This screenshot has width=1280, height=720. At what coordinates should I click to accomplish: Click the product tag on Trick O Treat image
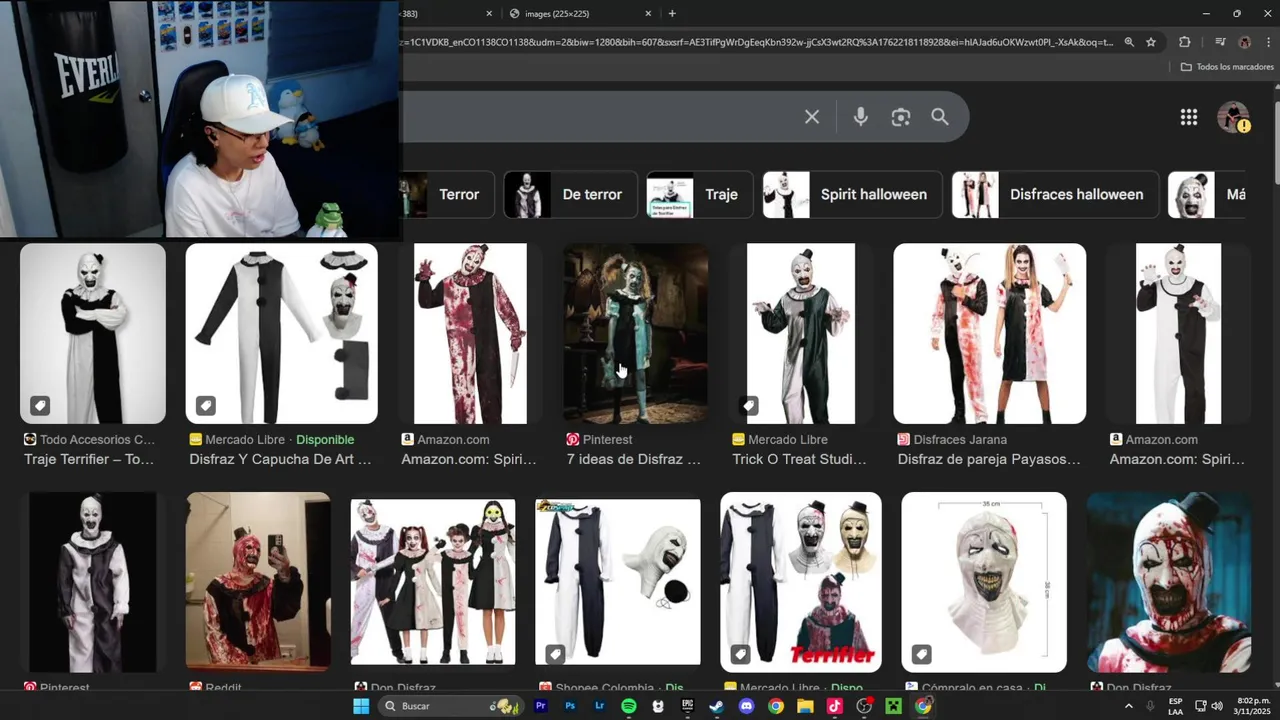pyautogui.click(x=749, y=406)
